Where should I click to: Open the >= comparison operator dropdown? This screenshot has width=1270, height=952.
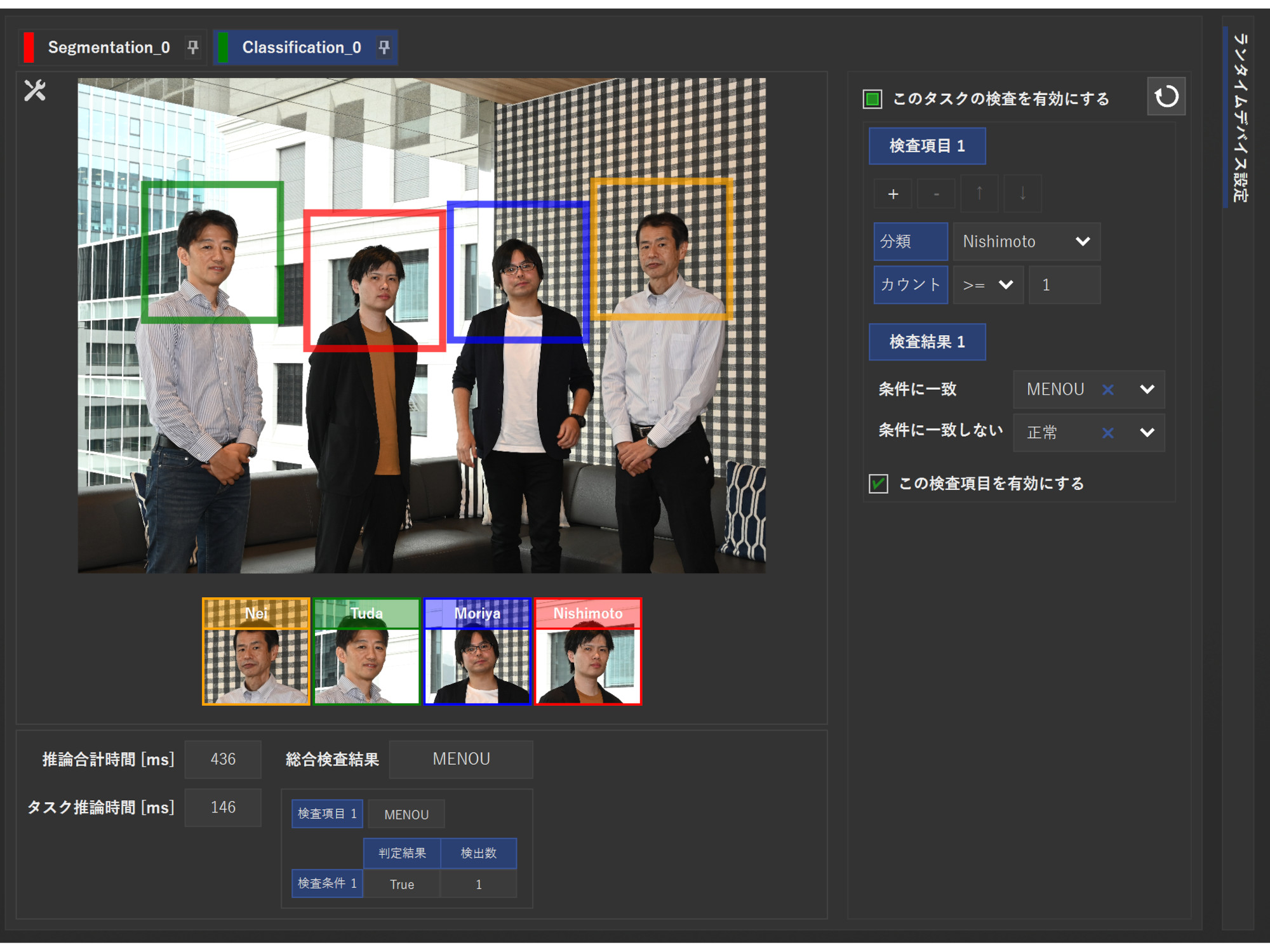point(988,285)
